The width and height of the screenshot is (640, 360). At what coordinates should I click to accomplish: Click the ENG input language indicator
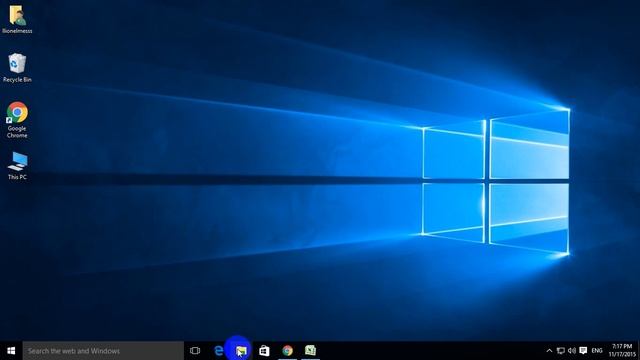pos(597,351)
